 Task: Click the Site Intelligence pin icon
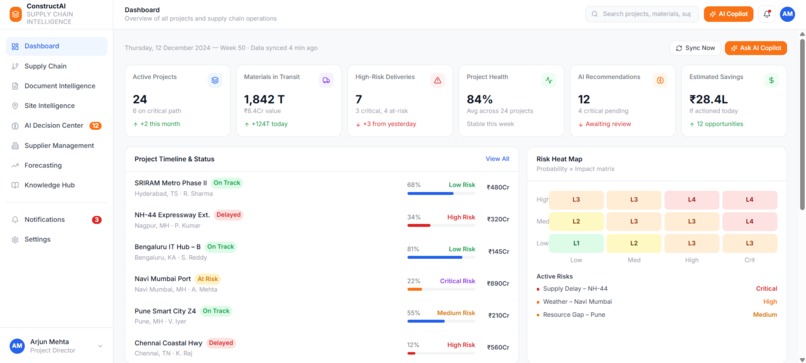click(x=15, y=106)
